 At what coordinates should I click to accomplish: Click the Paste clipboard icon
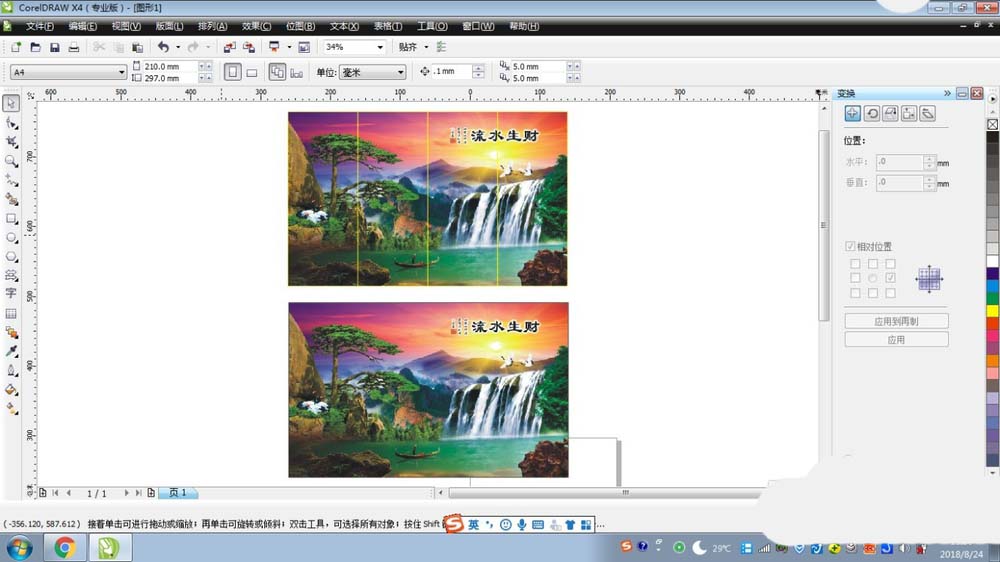pos(137,47)
